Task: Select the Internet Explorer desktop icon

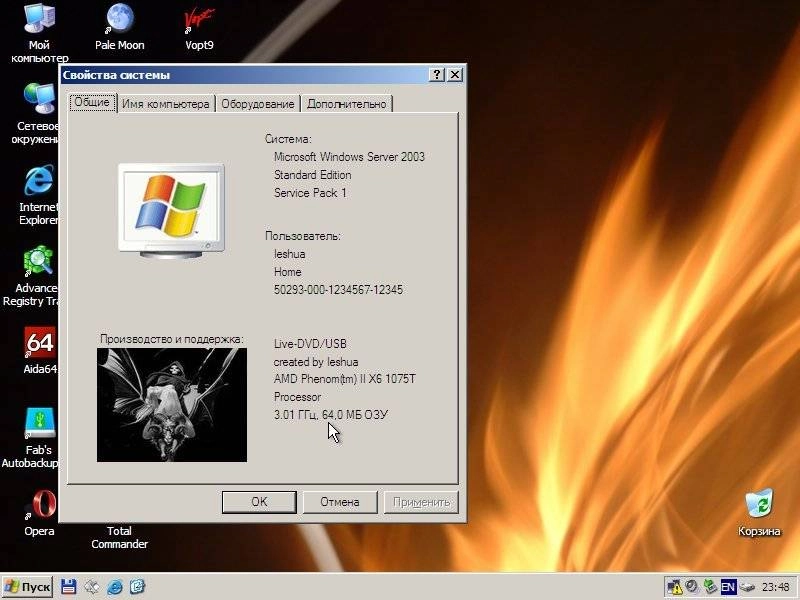Action: pos(39,180)
